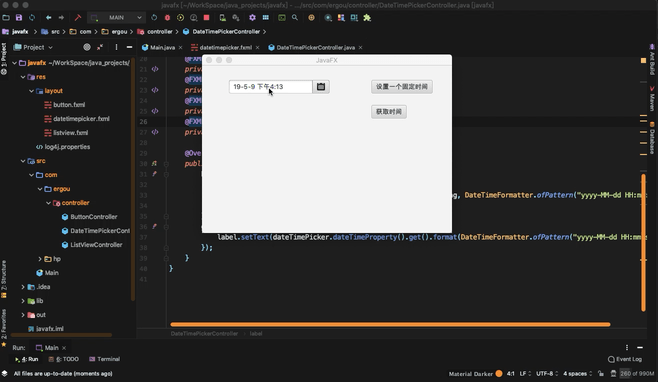Change the UTF-8 file encoding
Image resolution: width=658 pixels, height=382 pixels.
tap(547, 374)
